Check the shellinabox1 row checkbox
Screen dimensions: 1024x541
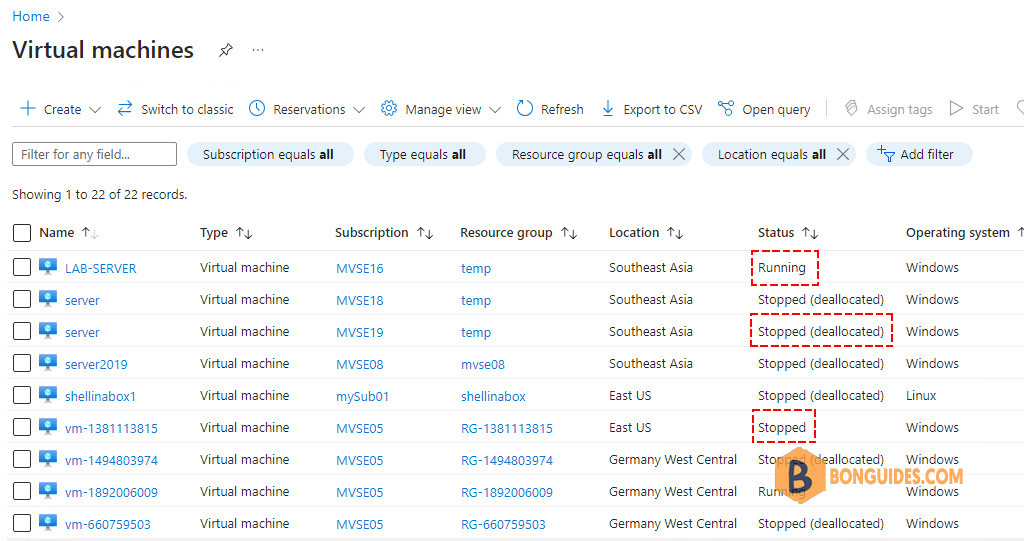point(22,395)
